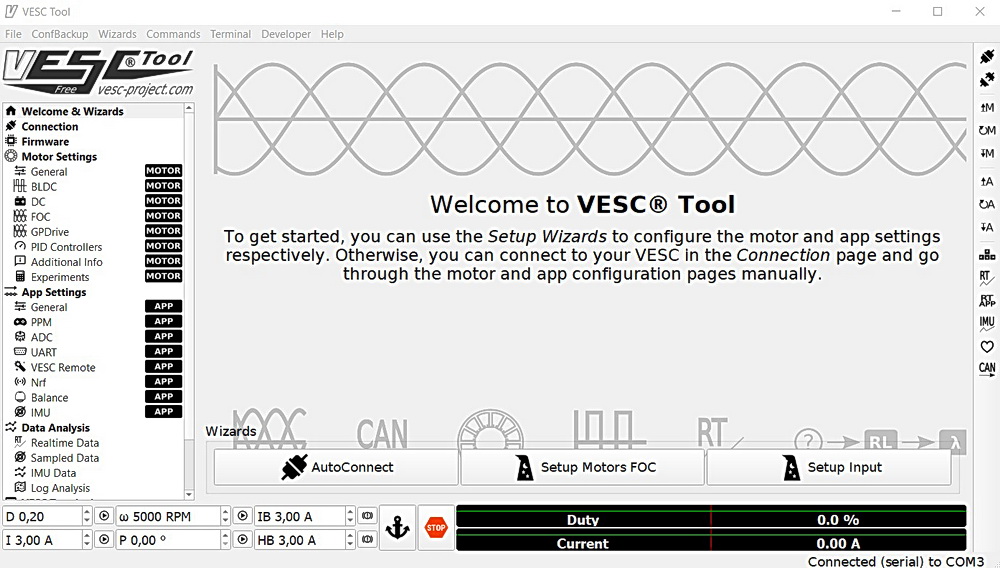
Task: Click the connect plug icon in right toolbar
Action: tap(987, 57)
